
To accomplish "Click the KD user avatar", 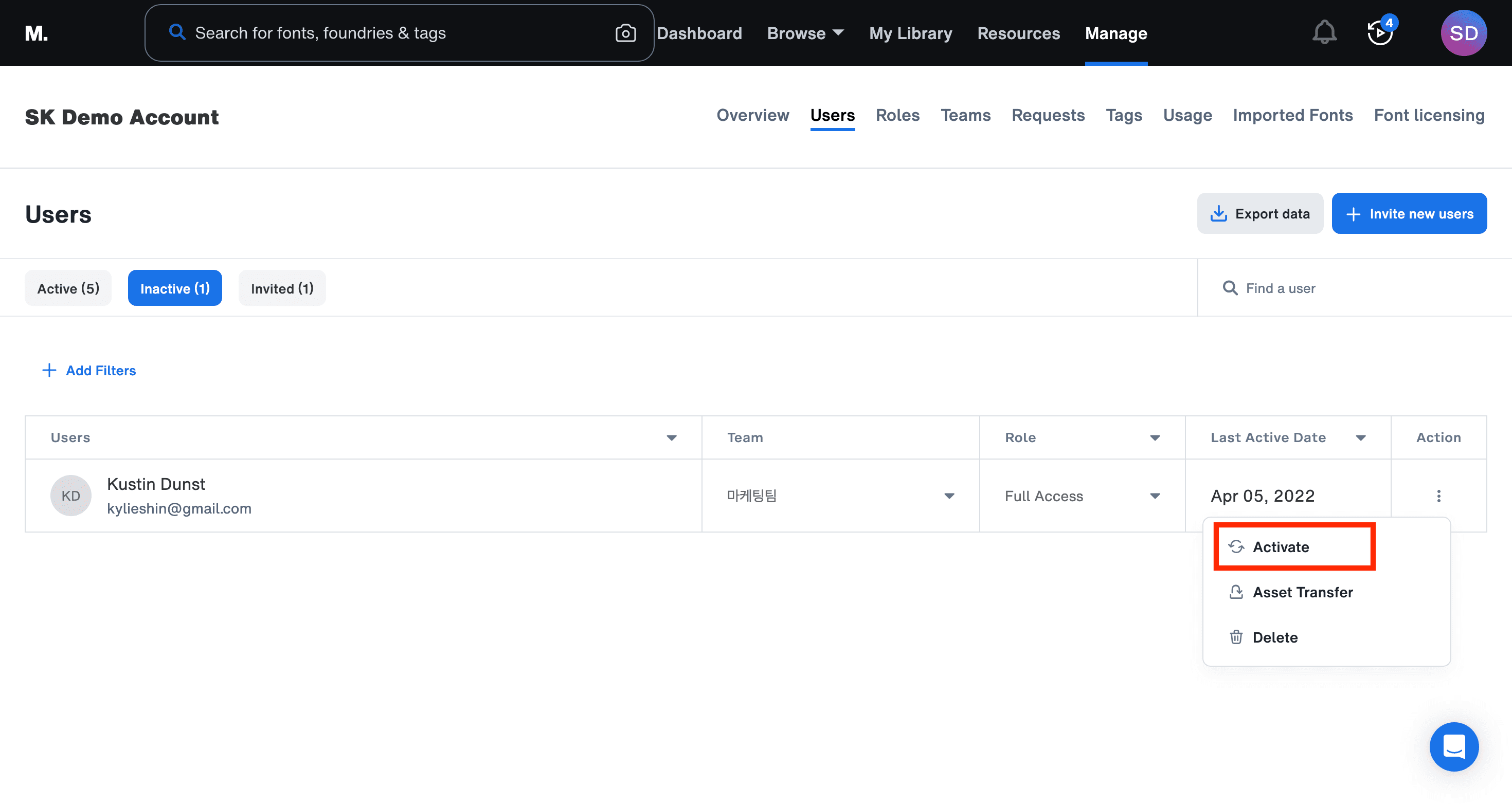I will click(x=70, y=496).
